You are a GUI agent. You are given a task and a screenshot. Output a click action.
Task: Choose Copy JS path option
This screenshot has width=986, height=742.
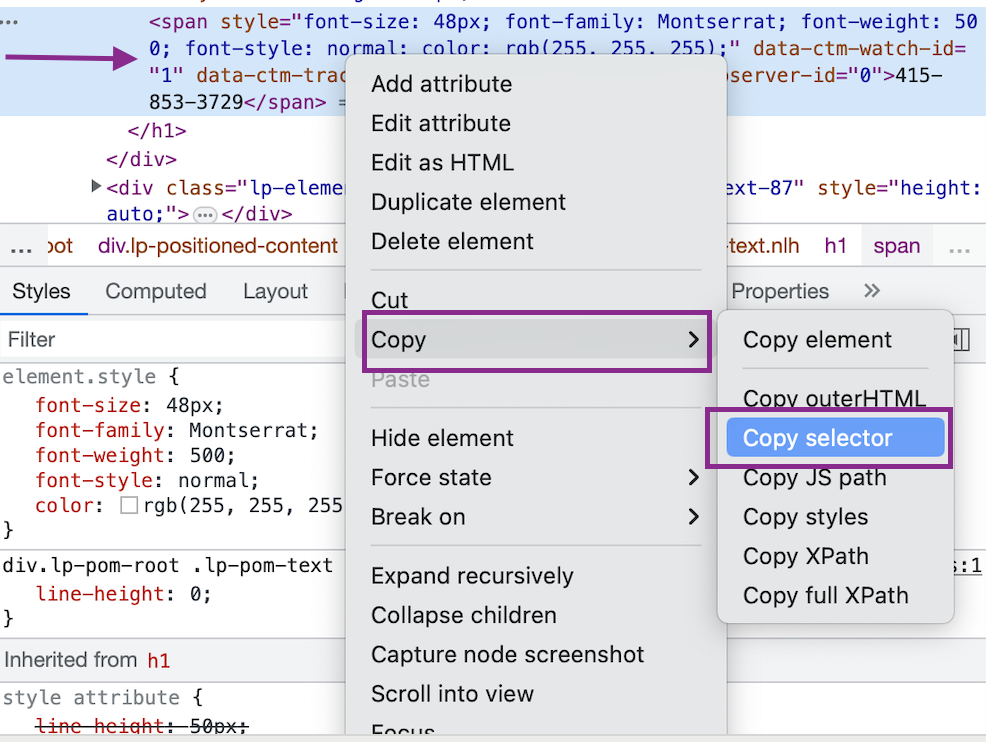point(814,477)
